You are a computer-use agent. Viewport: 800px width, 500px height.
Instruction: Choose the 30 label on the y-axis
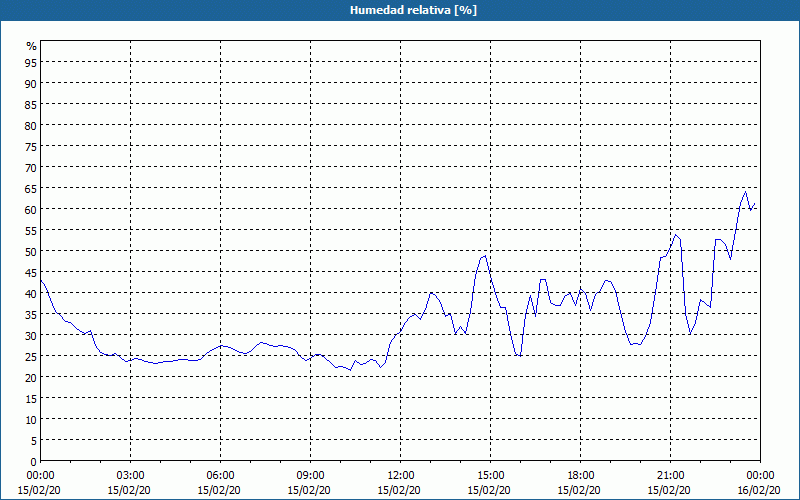tap(31, 335)
